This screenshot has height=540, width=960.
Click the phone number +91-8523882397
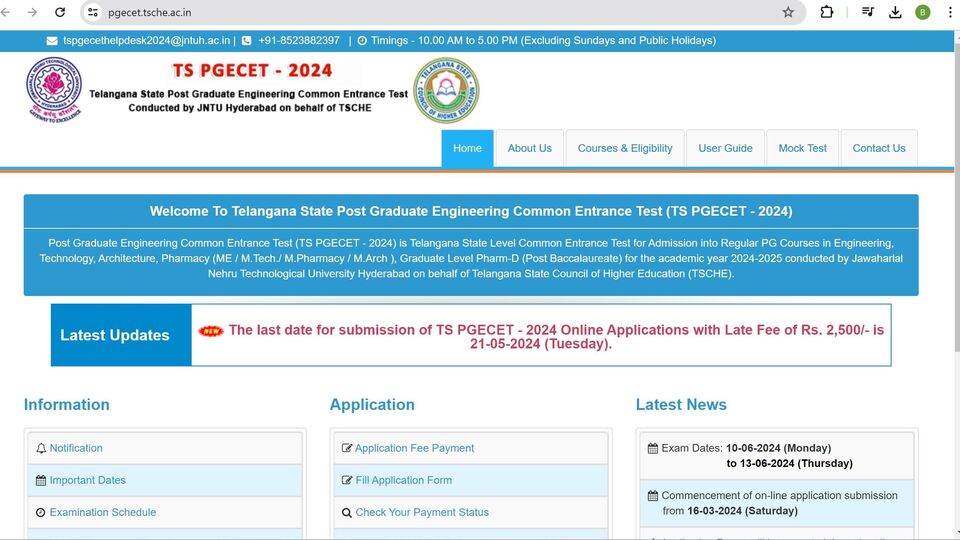[x=299, y=40]
